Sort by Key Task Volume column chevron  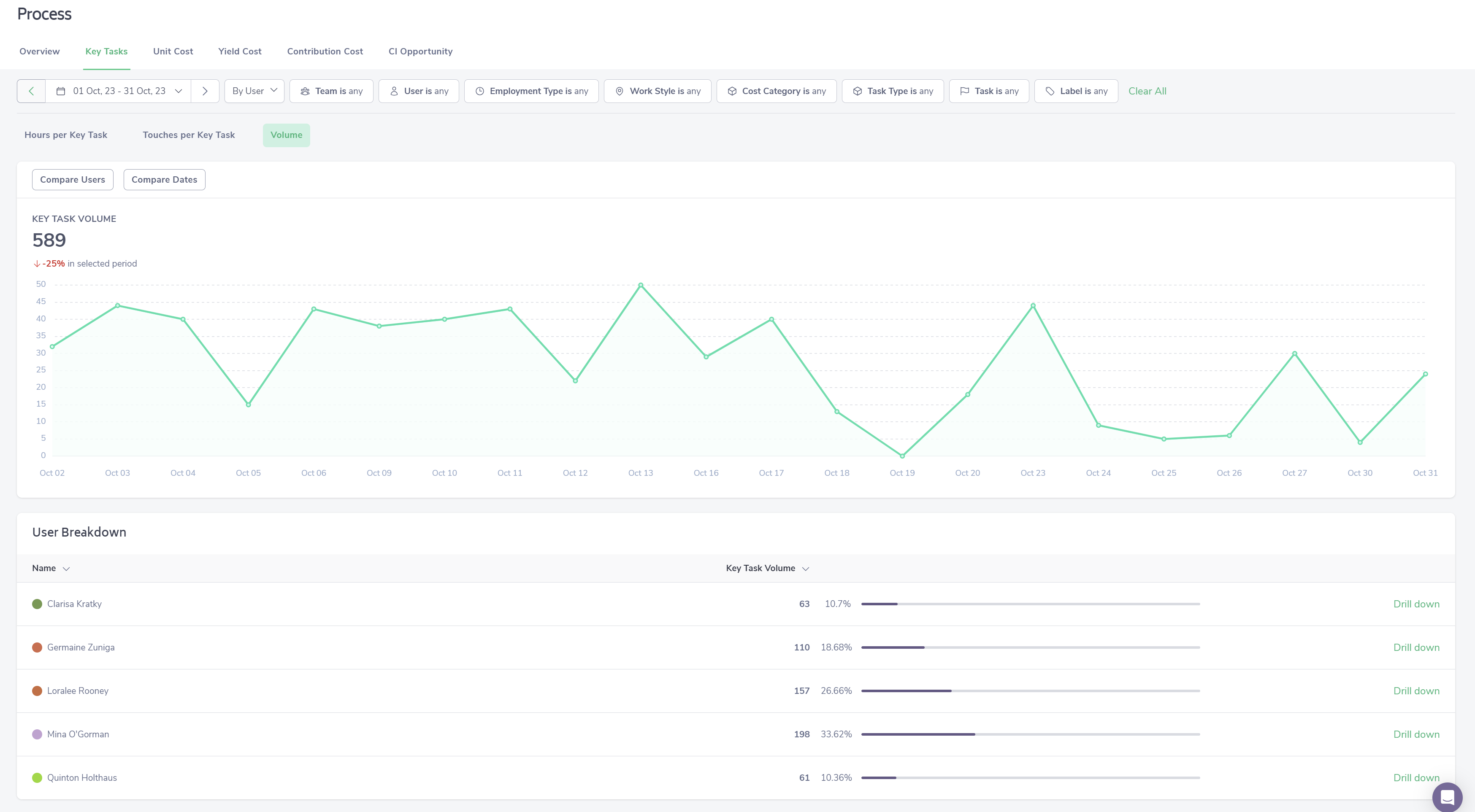tap(806, 569)
